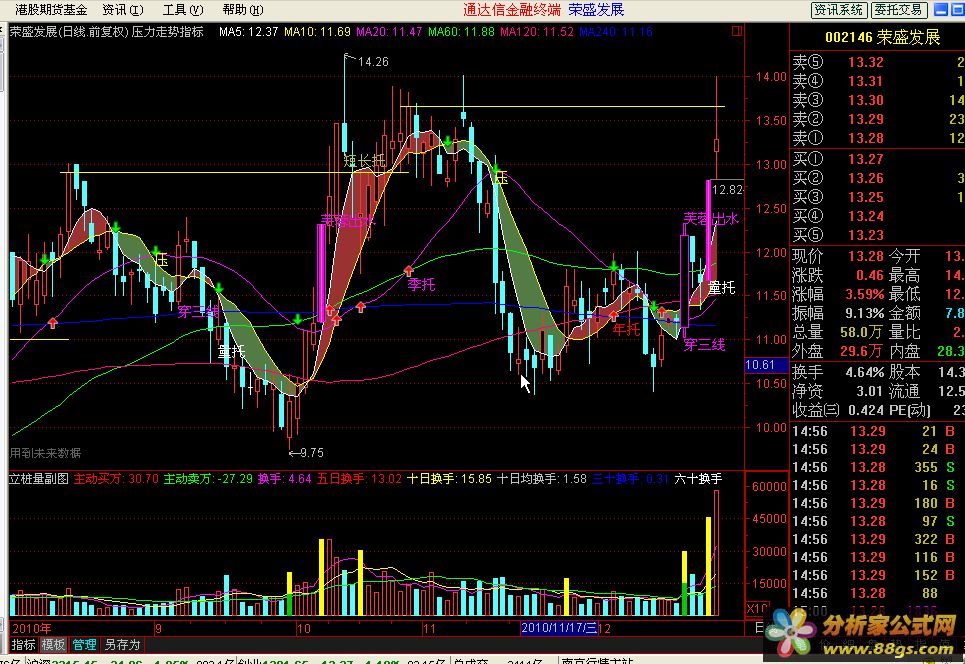This screenshot has height=664, width=965.
Task: Click the 管理 tab
Action: [84, 644]
